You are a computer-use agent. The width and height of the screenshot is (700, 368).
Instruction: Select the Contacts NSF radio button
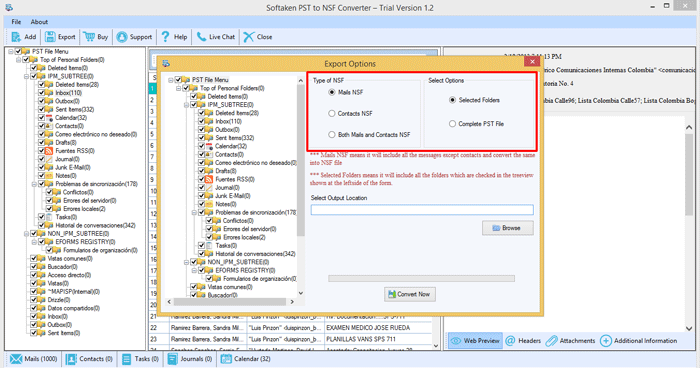[332, 113]
